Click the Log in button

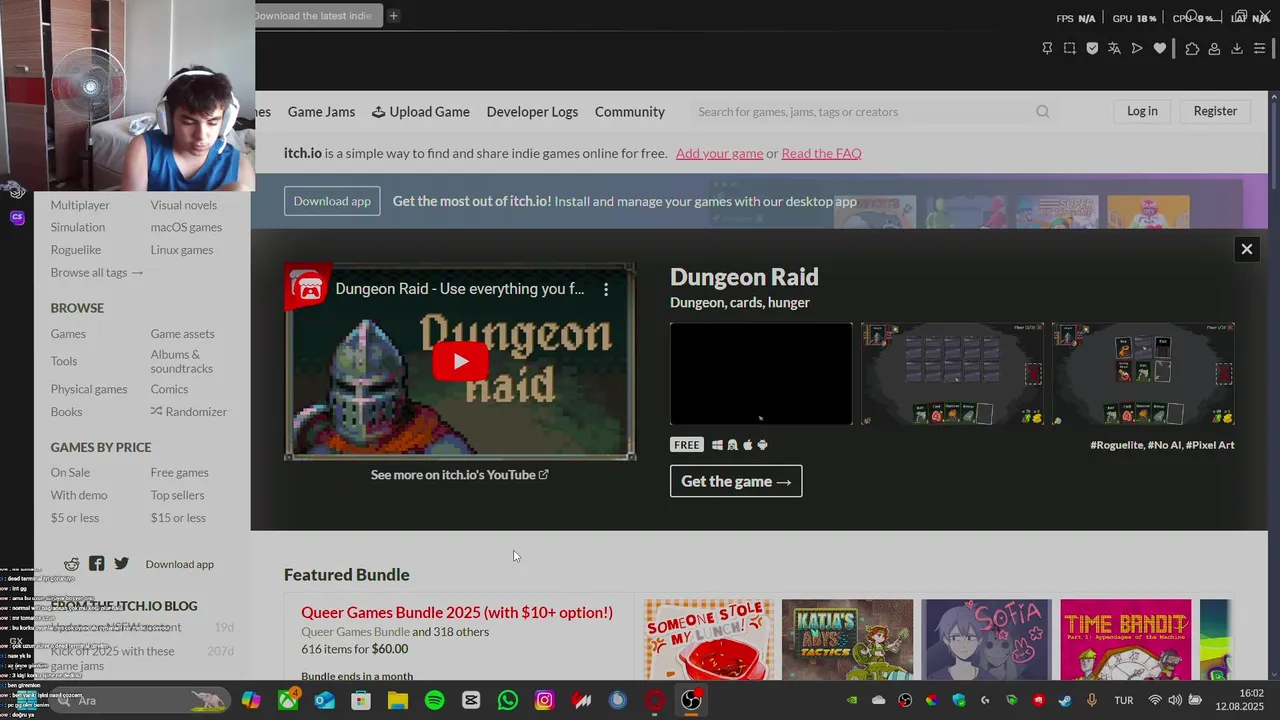1142,111
